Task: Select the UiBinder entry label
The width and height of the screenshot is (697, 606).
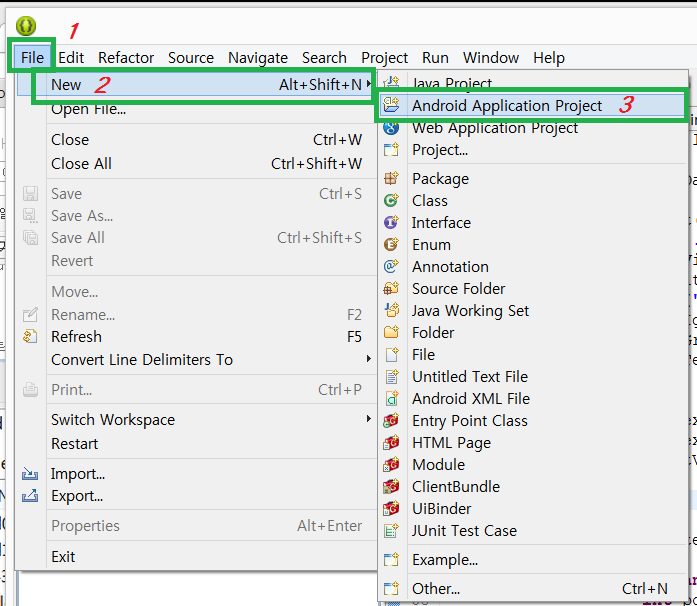Action: [x=441, y=509]
